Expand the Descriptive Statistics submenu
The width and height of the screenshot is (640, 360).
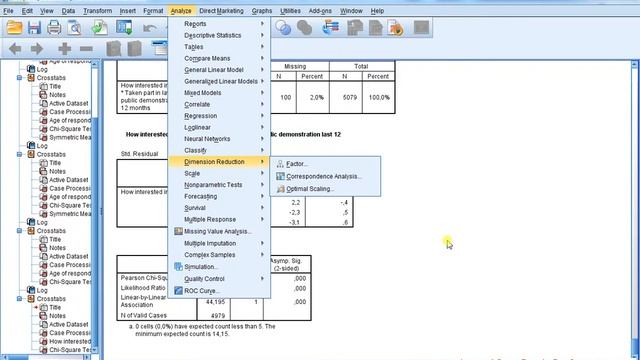pos(219,35)
